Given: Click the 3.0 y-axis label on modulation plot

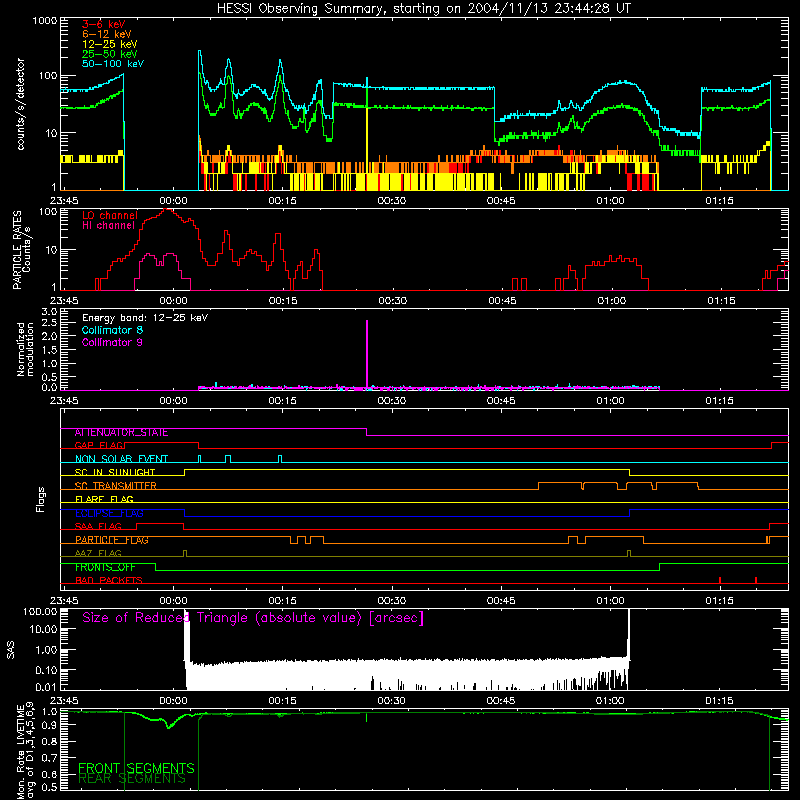Looking at the screenshot, I should click(49, 312).
